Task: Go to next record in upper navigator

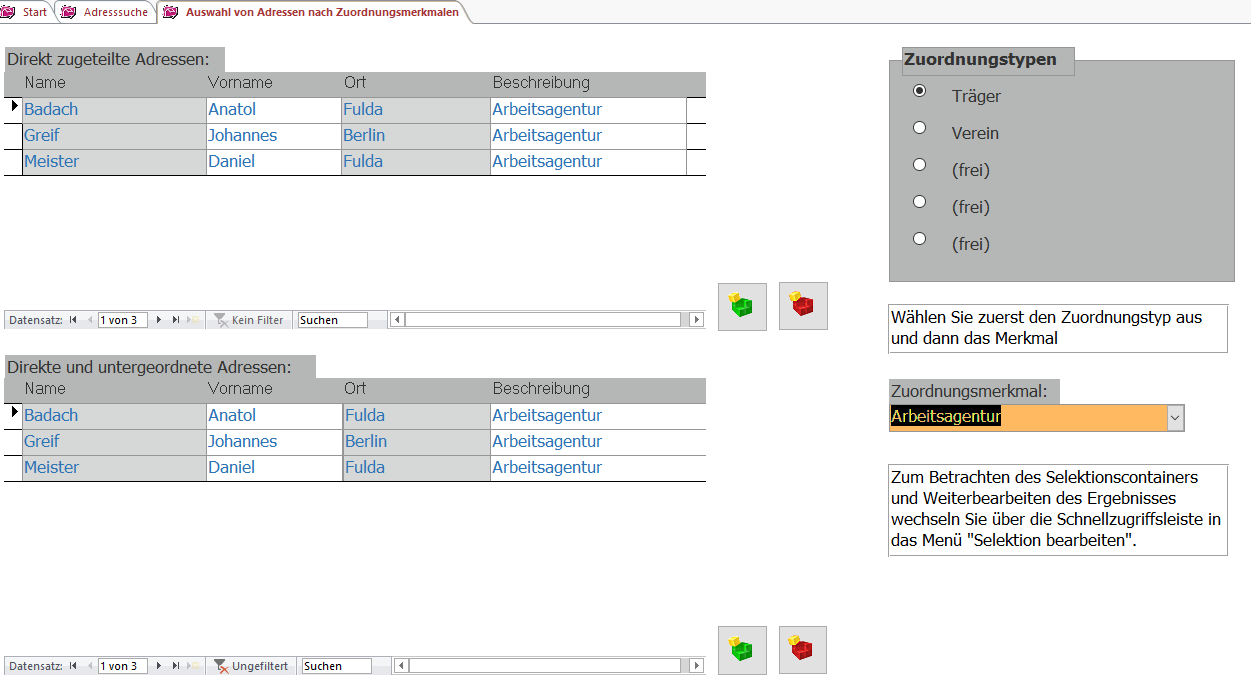Action: (158, 320)
